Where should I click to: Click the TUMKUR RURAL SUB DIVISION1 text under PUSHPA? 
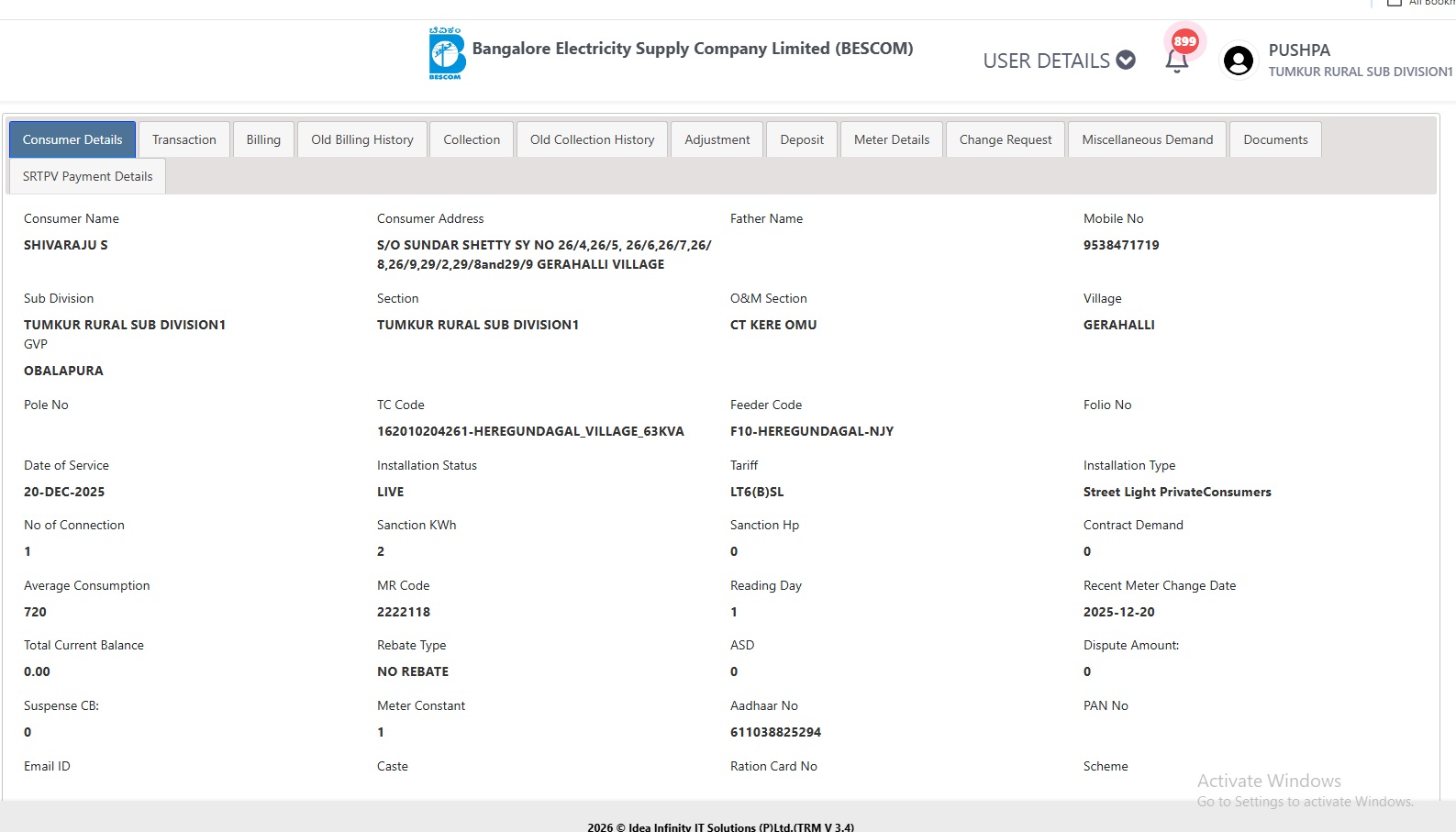pyautogui.click(x=1361, y=72)
